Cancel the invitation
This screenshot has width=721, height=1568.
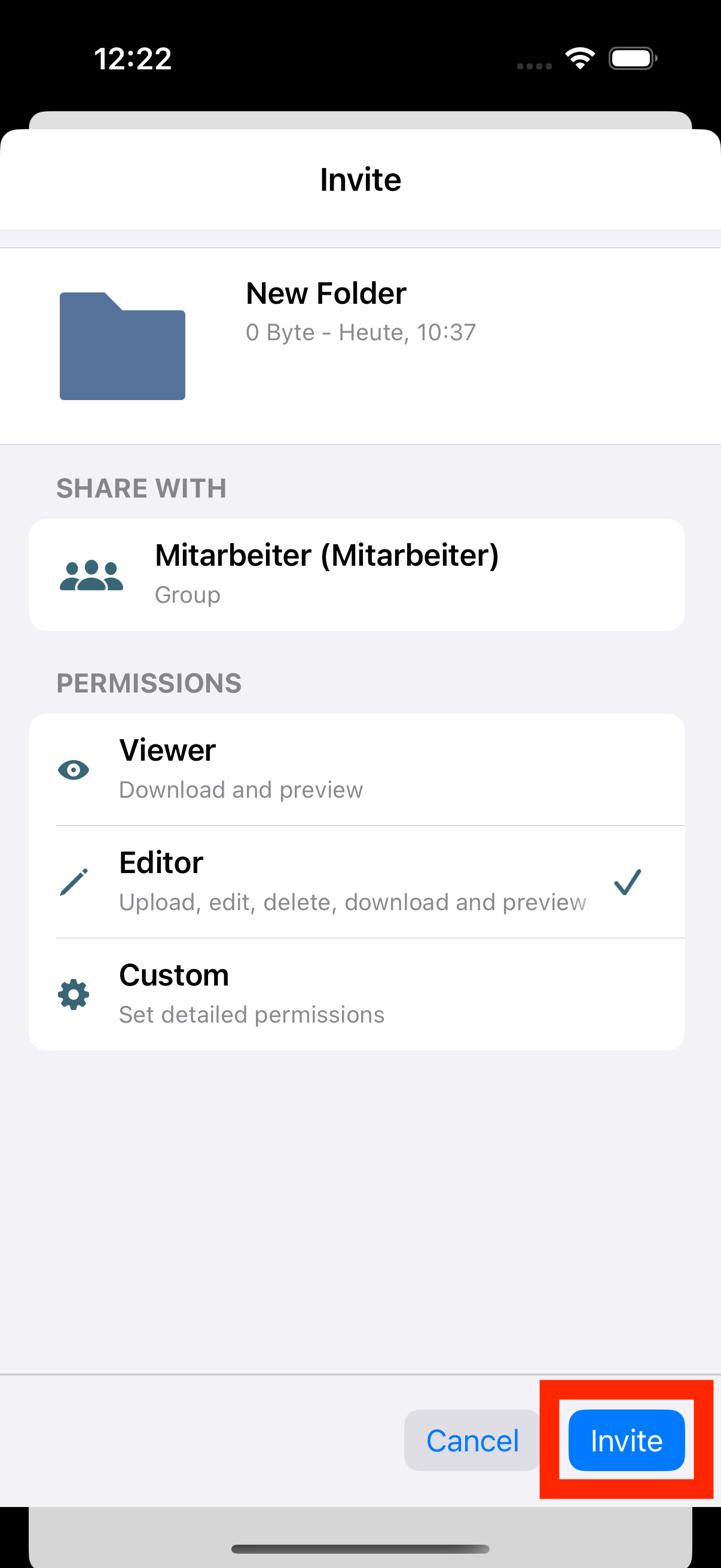473,1440
